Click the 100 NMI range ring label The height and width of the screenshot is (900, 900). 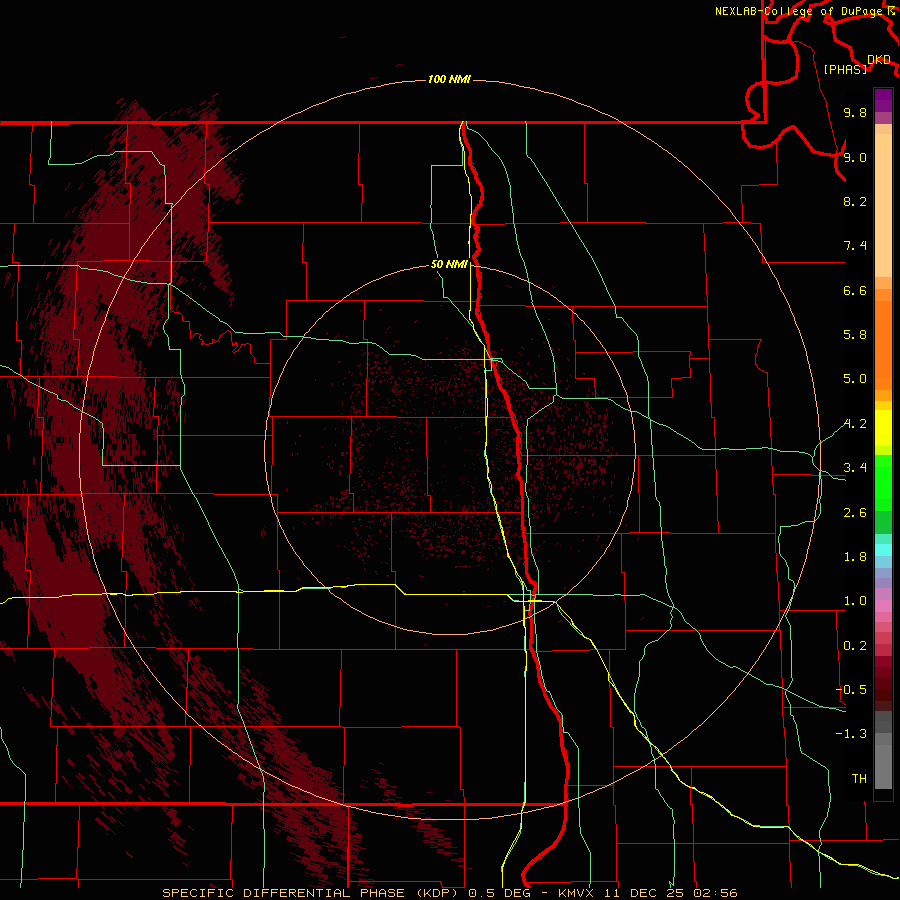[x=449, y=79]
